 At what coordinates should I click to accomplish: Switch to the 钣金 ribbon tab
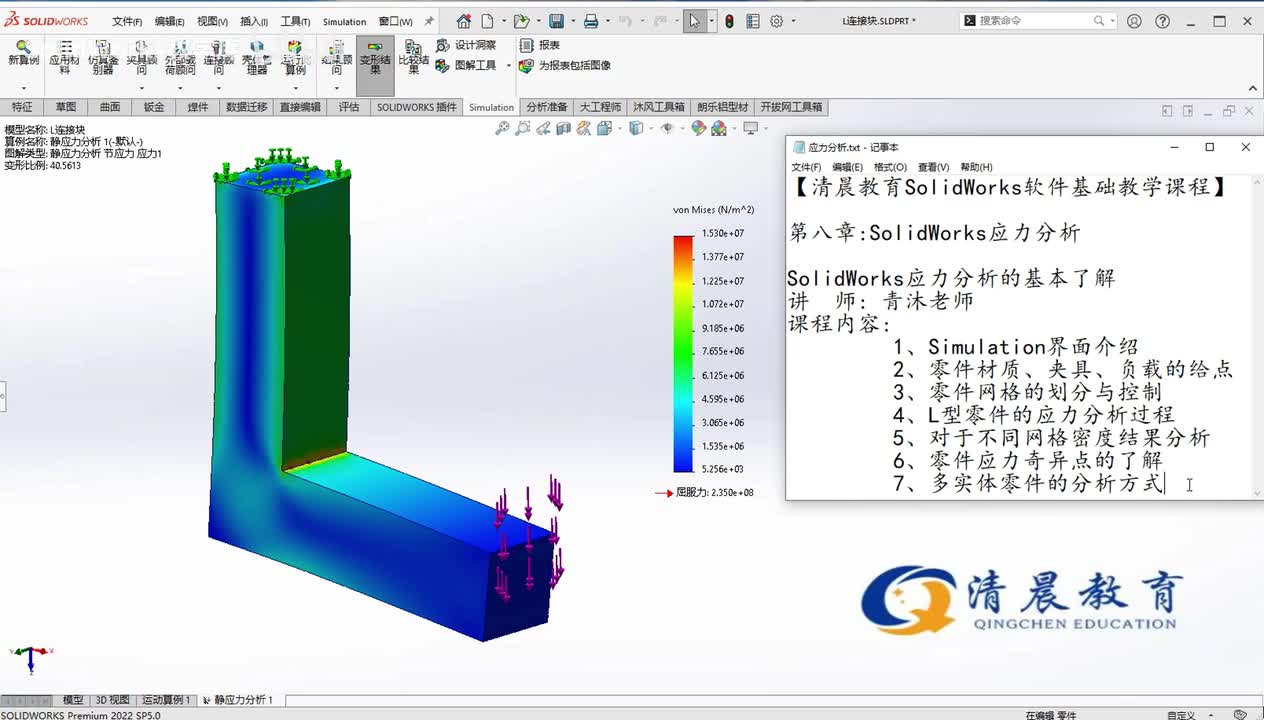pos(154,107)
